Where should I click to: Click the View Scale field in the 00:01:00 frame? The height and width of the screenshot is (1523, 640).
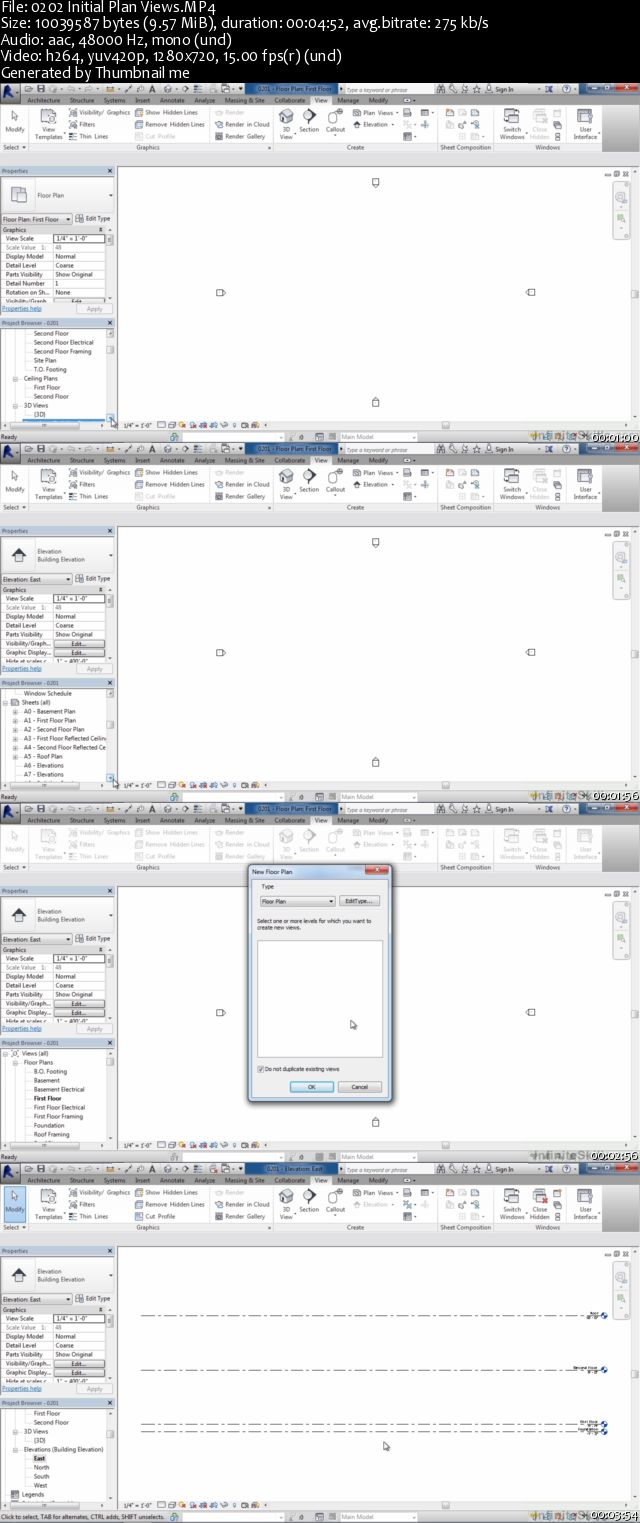[x=79, y=238]
